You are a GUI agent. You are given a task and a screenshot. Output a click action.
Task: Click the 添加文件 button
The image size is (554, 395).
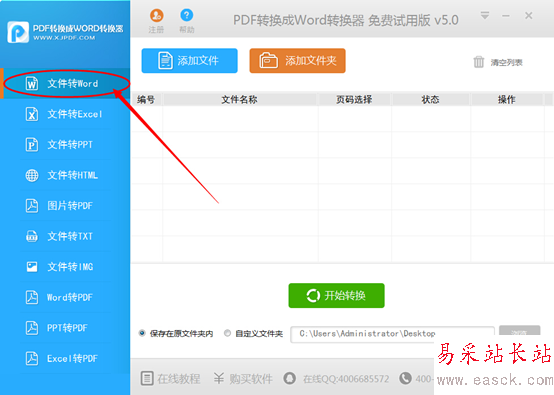click(189, 61)
